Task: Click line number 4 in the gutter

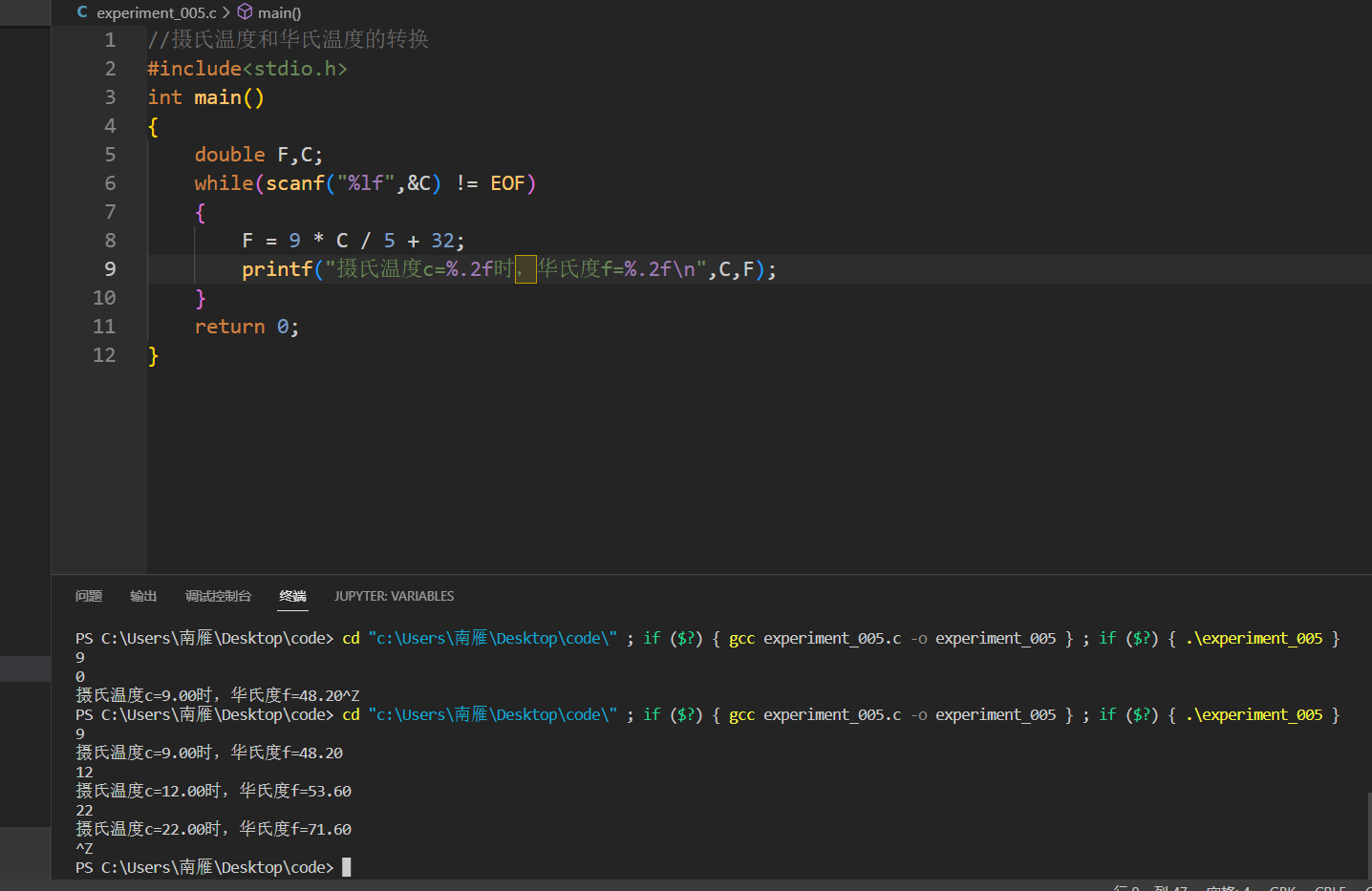Action: (110, 126)
